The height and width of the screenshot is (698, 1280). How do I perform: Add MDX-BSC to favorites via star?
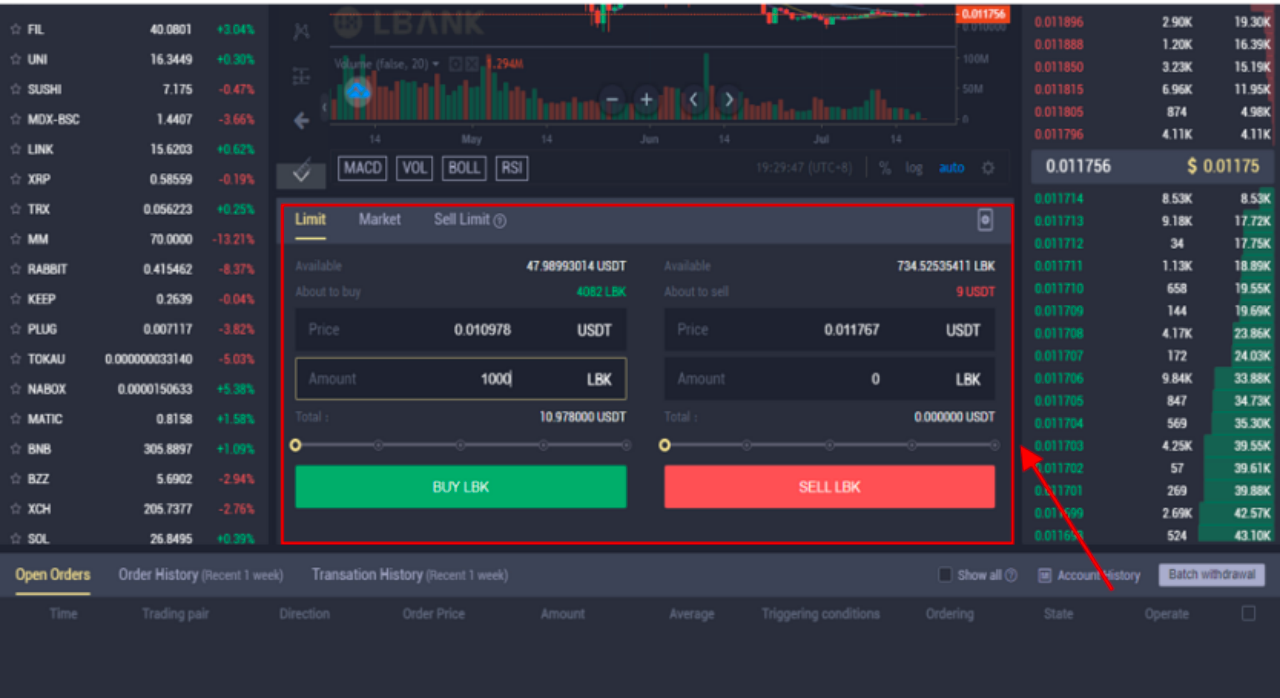(15, 120)
